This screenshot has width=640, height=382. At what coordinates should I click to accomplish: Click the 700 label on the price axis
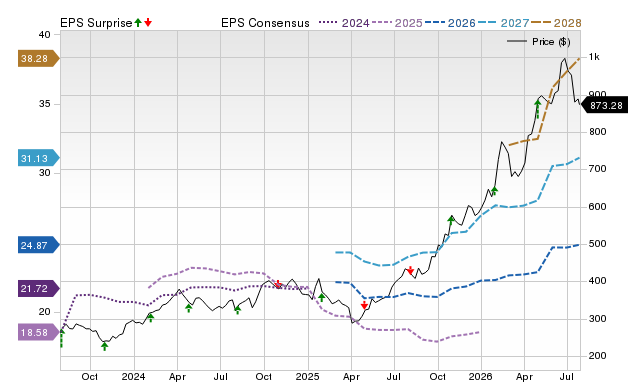click(x=597, y=169)
